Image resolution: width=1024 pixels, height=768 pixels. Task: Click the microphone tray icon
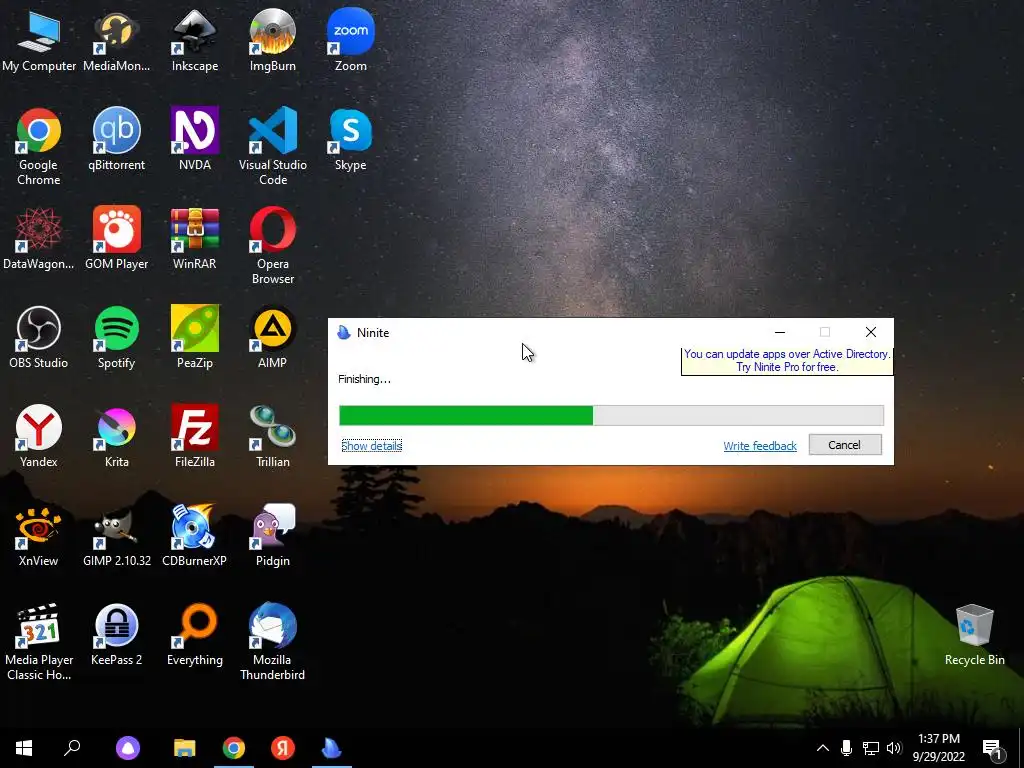coord(846,748)
